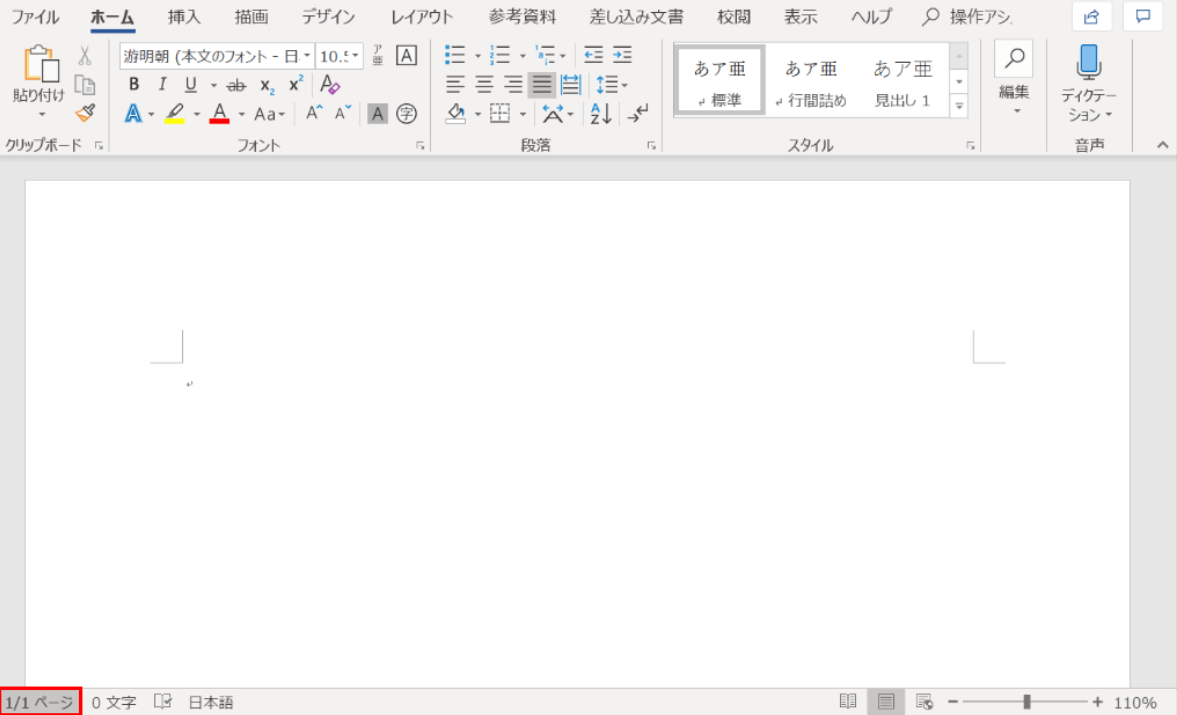Click the spelling check status icon
The image size is (1177, 715).
[163, 702]
